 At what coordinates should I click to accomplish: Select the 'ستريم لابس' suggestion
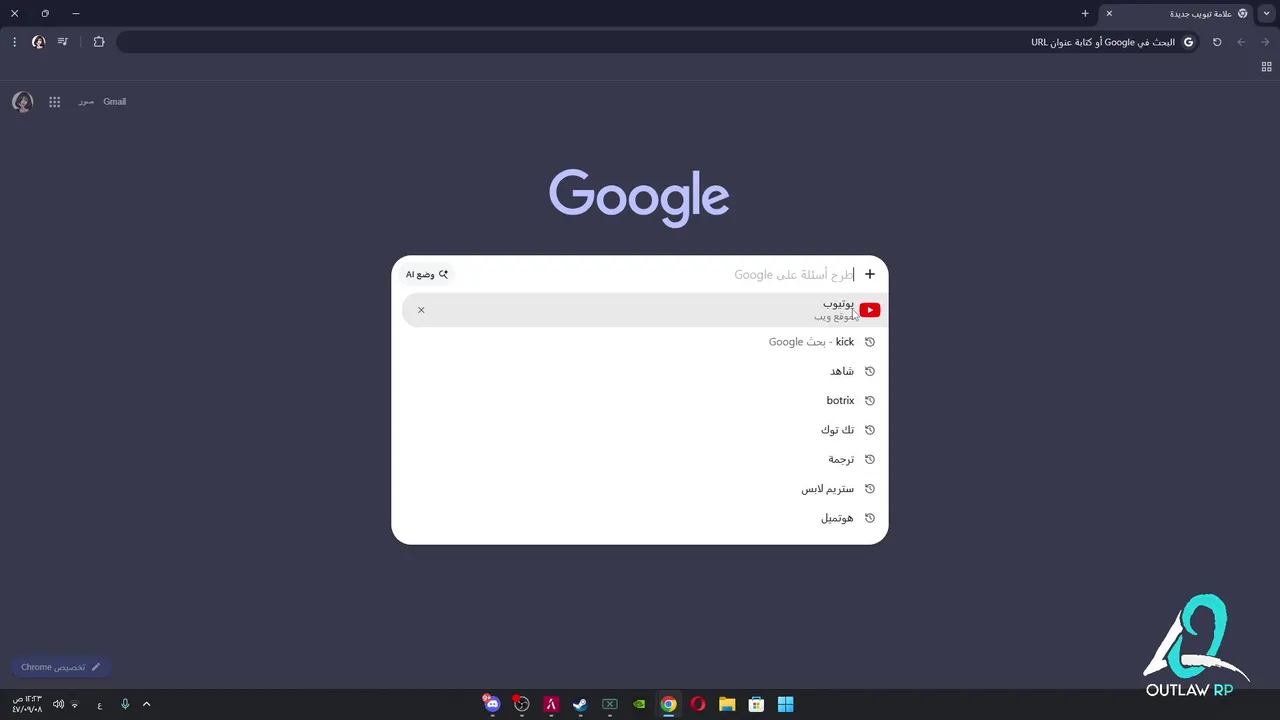click(x=640, y=489)
